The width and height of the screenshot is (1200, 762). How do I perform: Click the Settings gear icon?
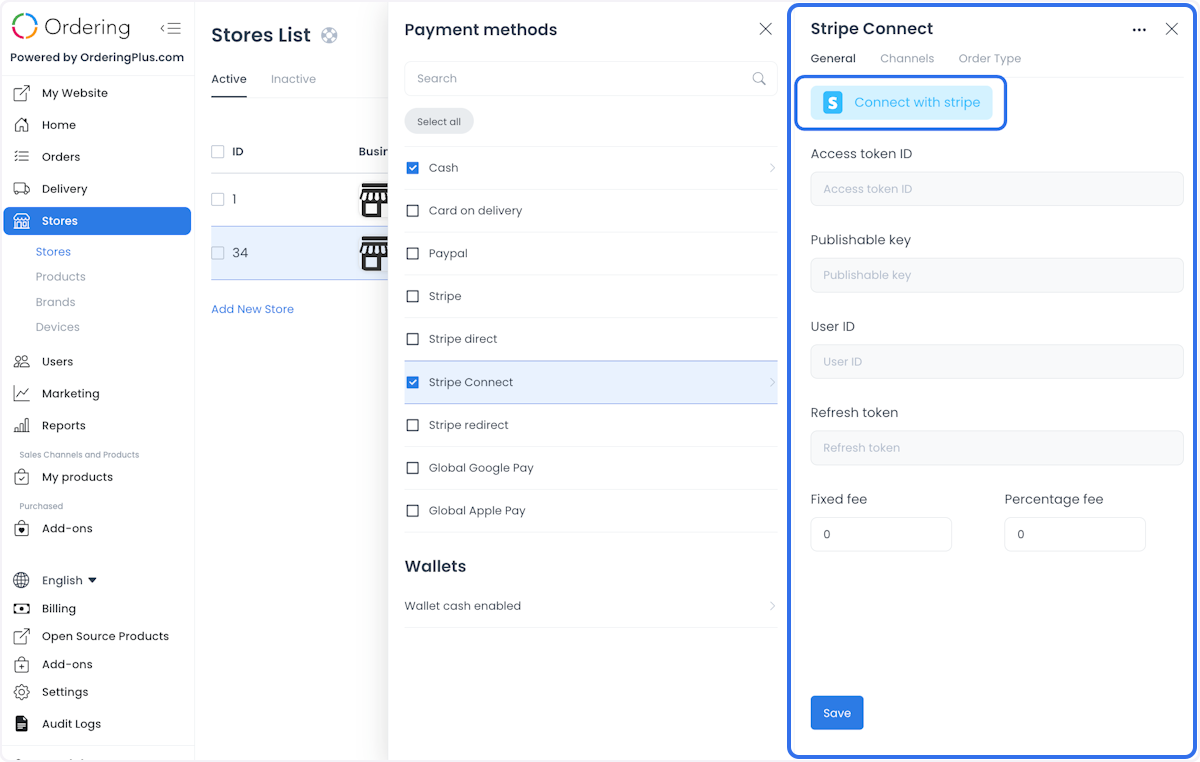coord(21,692)
